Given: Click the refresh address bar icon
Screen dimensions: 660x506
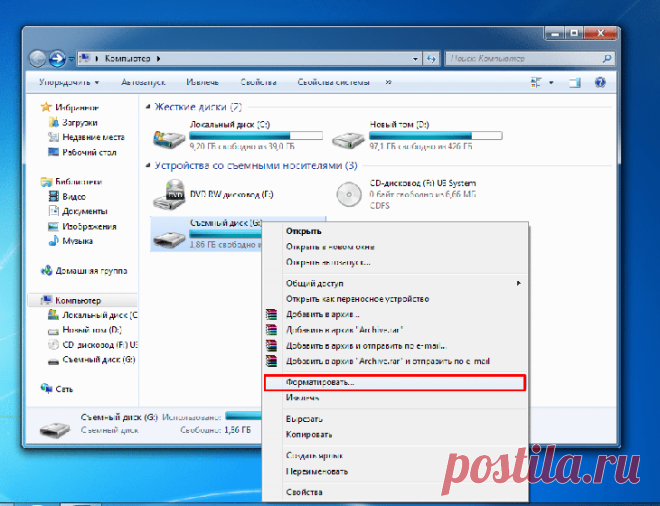Looking at the screenshot, I should tap(431, 59).
